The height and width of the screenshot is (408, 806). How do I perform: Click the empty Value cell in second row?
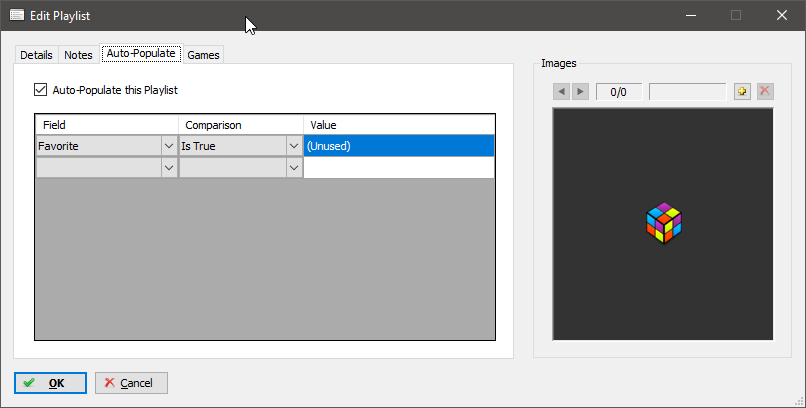coord(399,168)
